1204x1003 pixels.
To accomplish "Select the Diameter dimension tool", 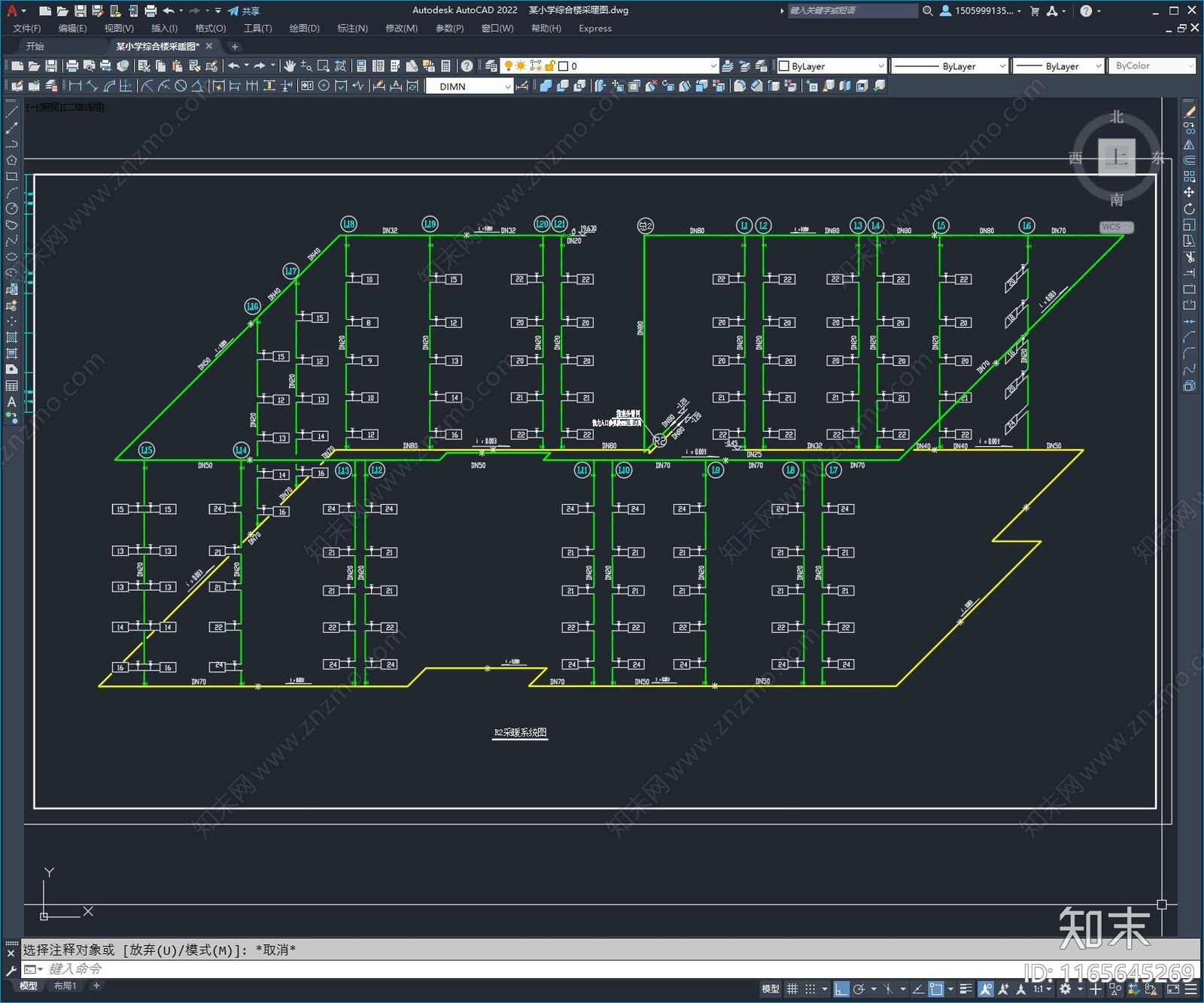I will (181, 87).
